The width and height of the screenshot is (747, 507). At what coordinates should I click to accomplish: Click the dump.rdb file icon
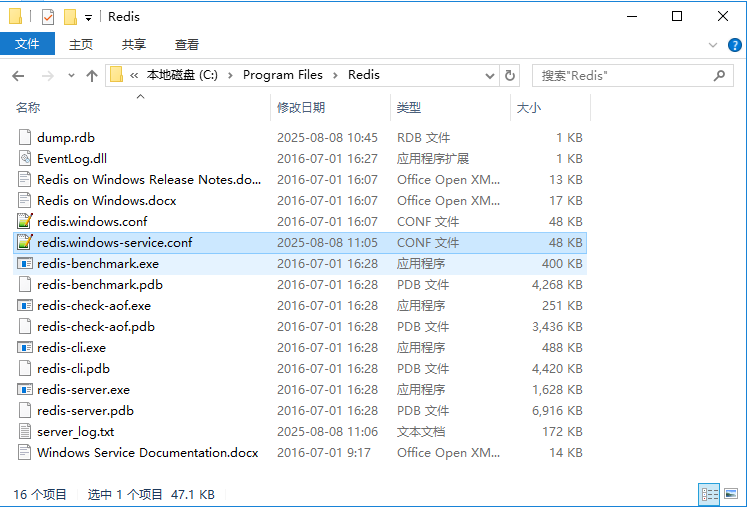[x=25, y=137]
